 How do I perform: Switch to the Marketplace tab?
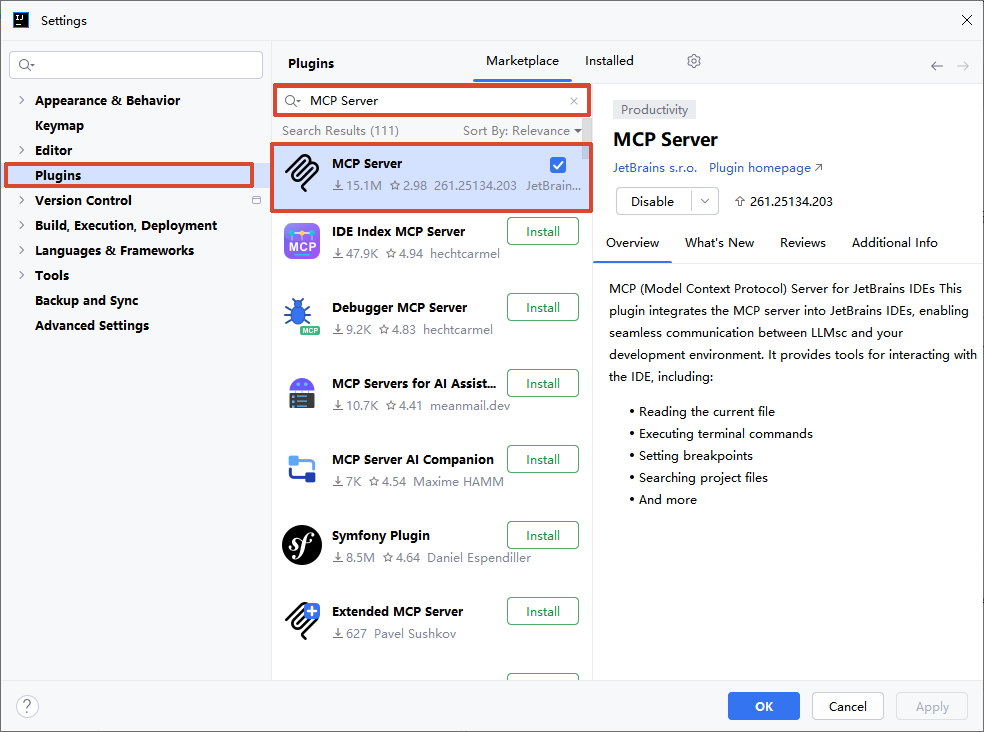(522, 61)
